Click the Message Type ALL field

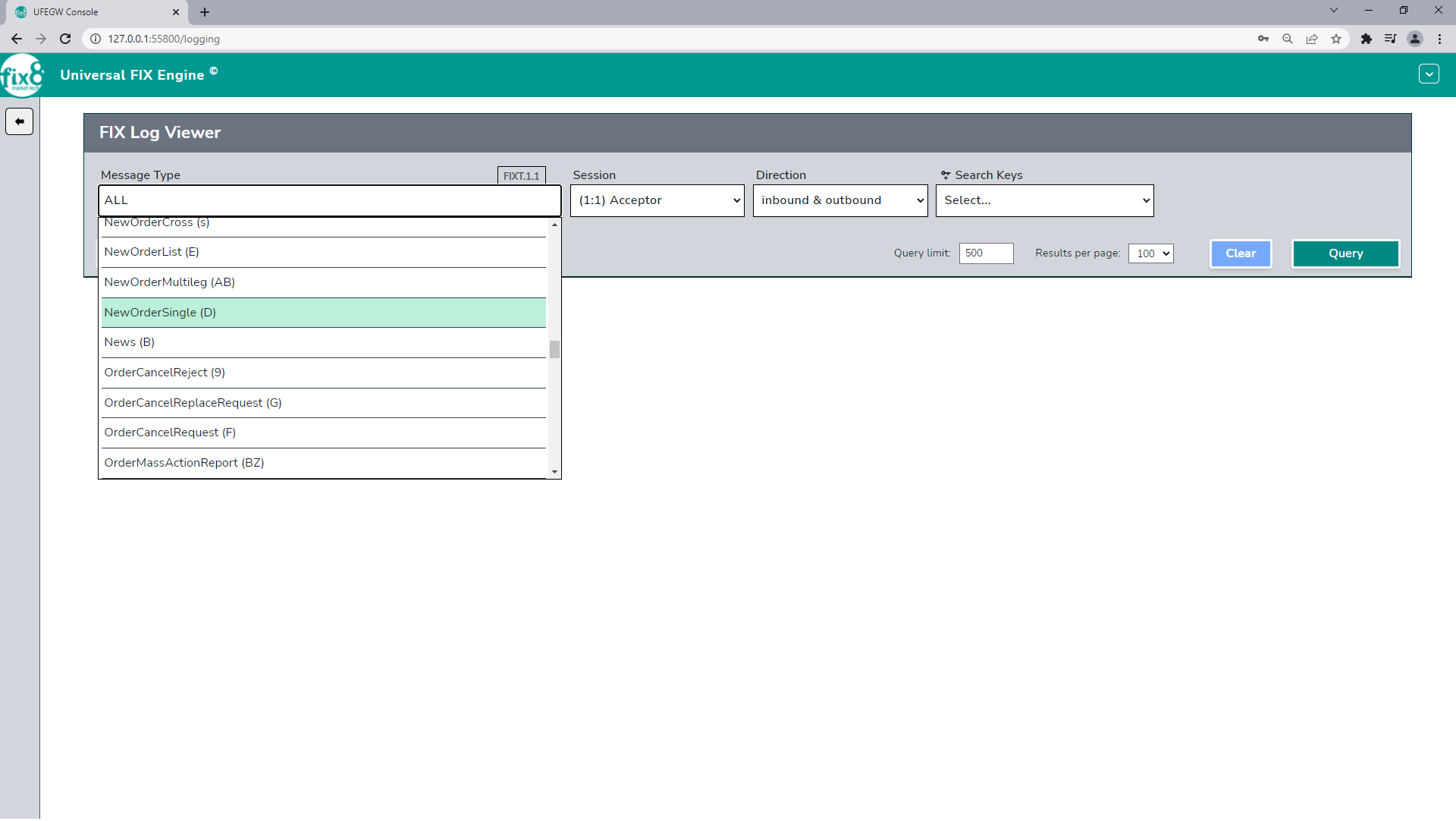click(330, 200)
